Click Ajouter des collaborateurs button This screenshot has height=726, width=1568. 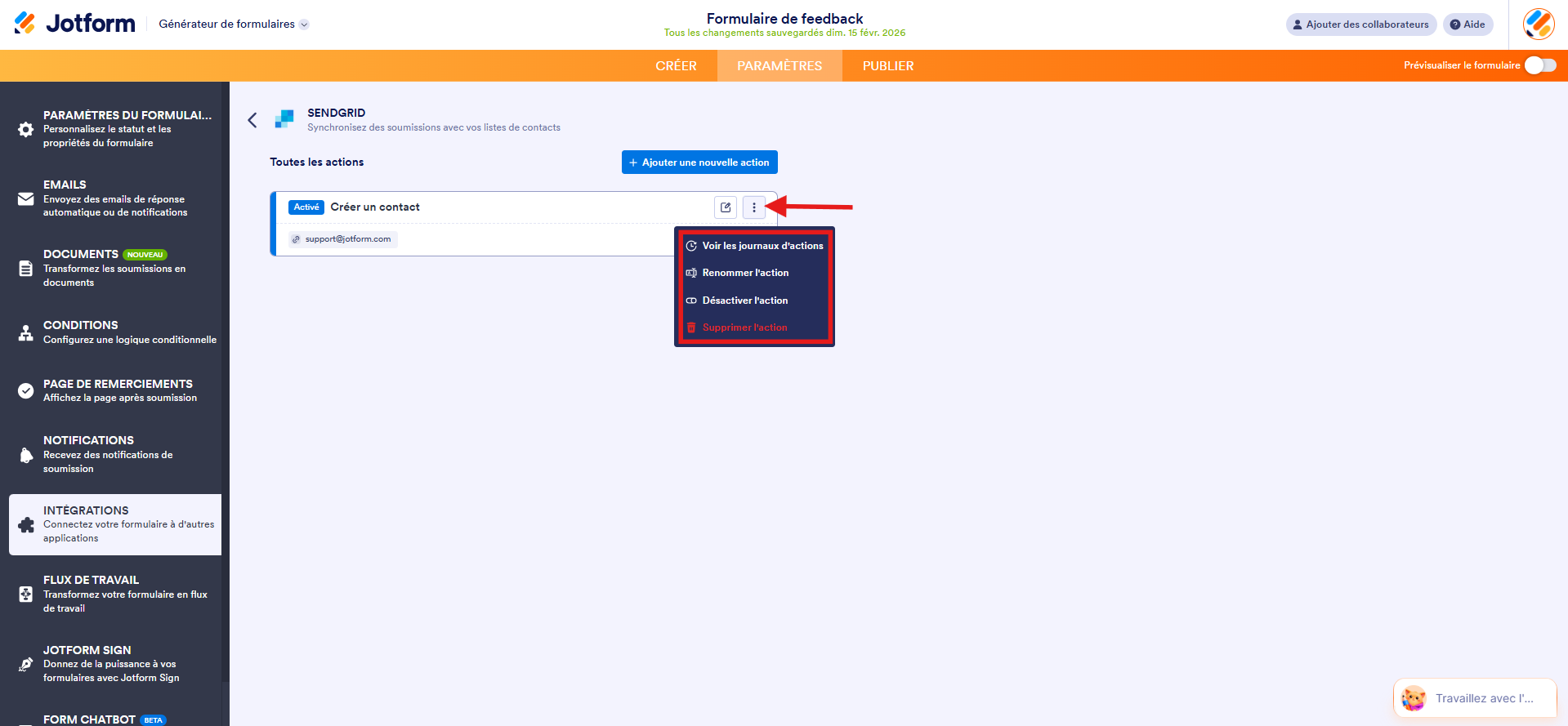pyautogui.click(x=1361, y=24)
